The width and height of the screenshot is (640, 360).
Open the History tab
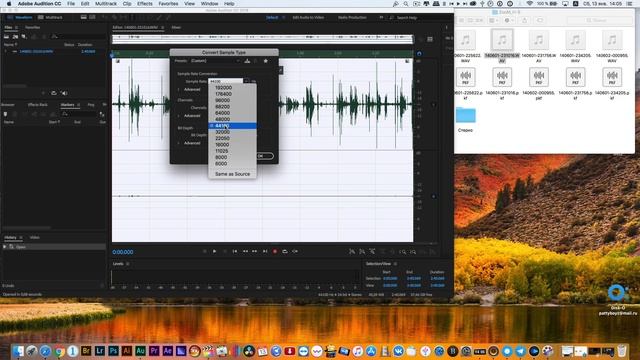point(10,238)
